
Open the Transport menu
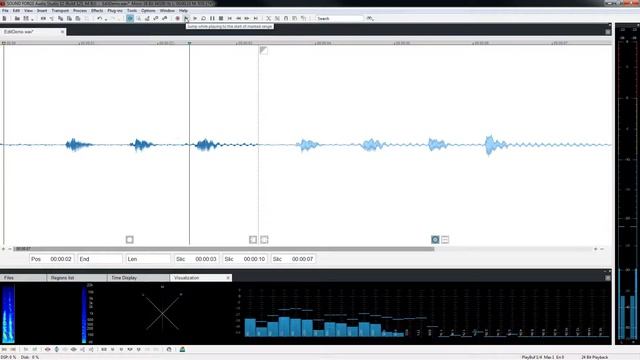click(x=60, y=11)
